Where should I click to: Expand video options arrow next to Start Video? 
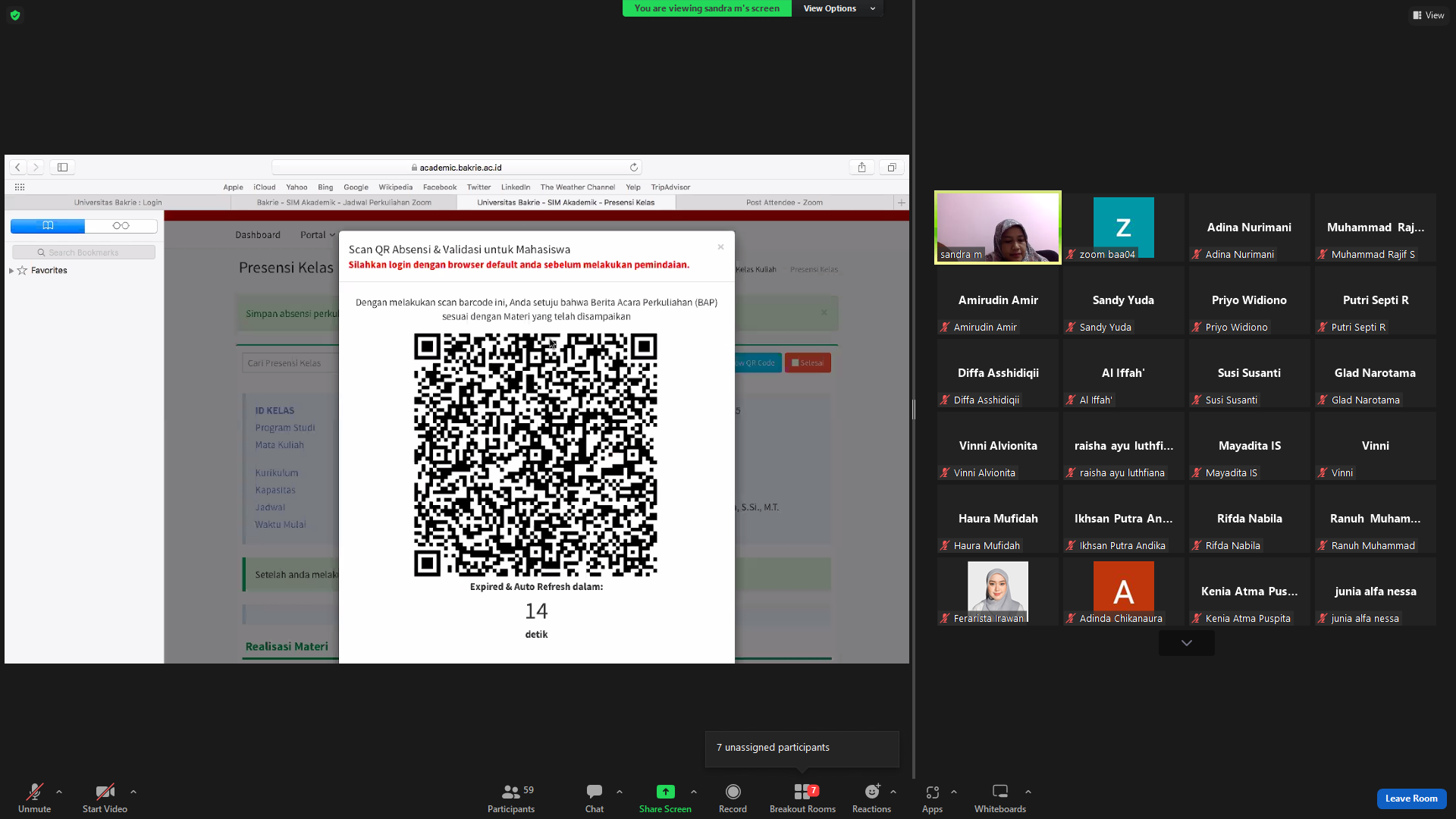click(x=133, y=792)
